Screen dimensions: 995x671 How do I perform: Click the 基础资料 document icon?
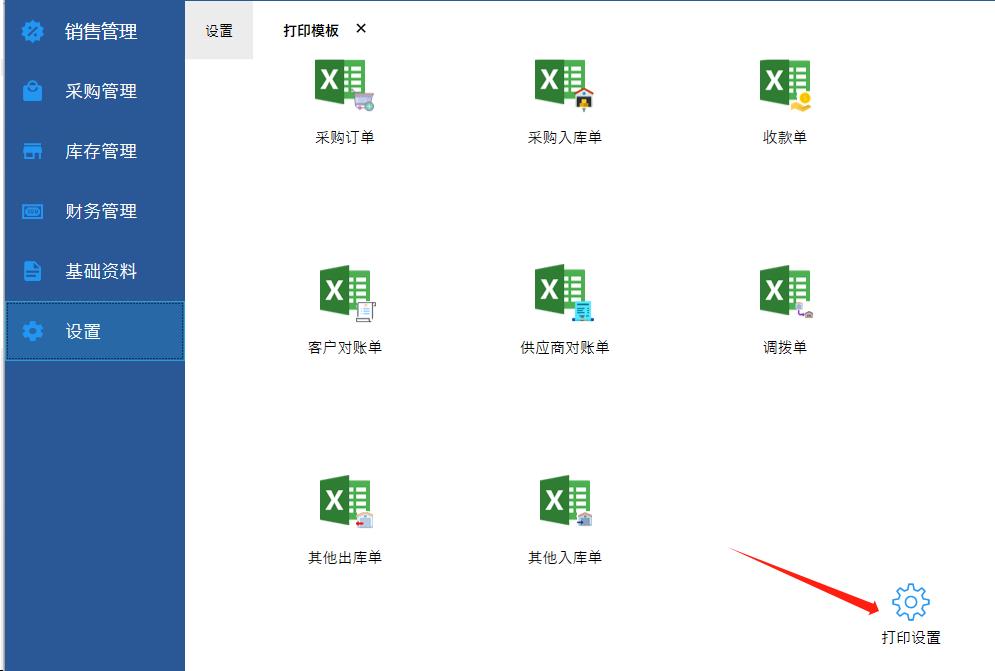(32, 271)
